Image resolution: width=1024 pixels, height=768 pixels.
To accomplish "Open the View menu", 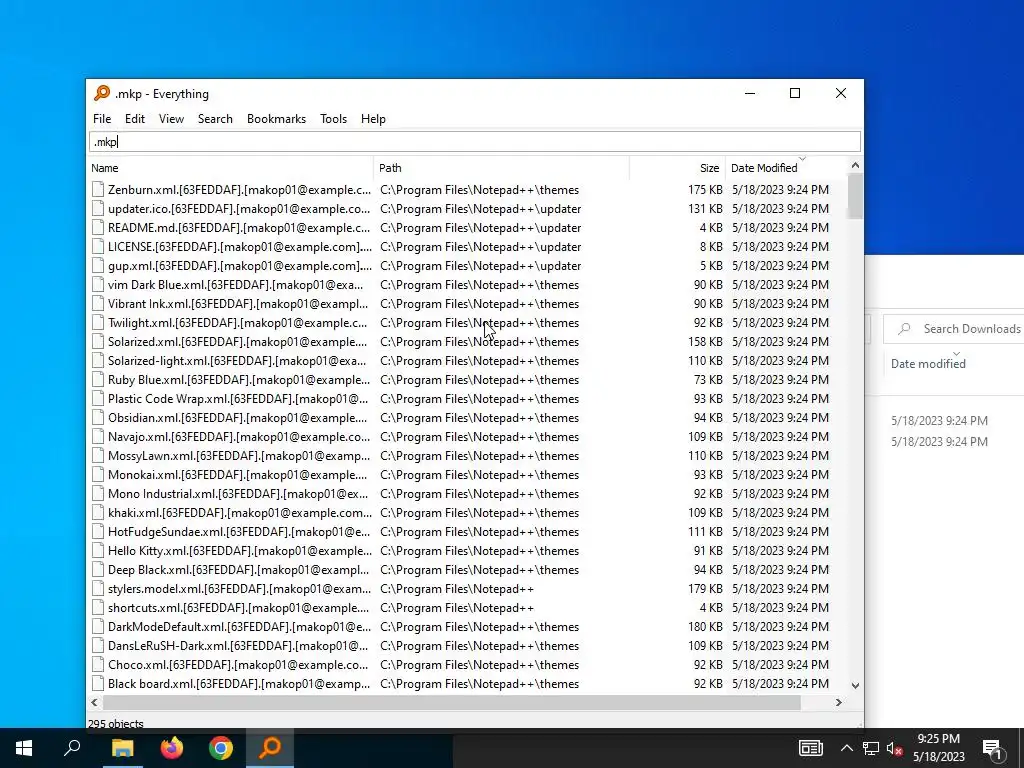I will click(171, 119).
